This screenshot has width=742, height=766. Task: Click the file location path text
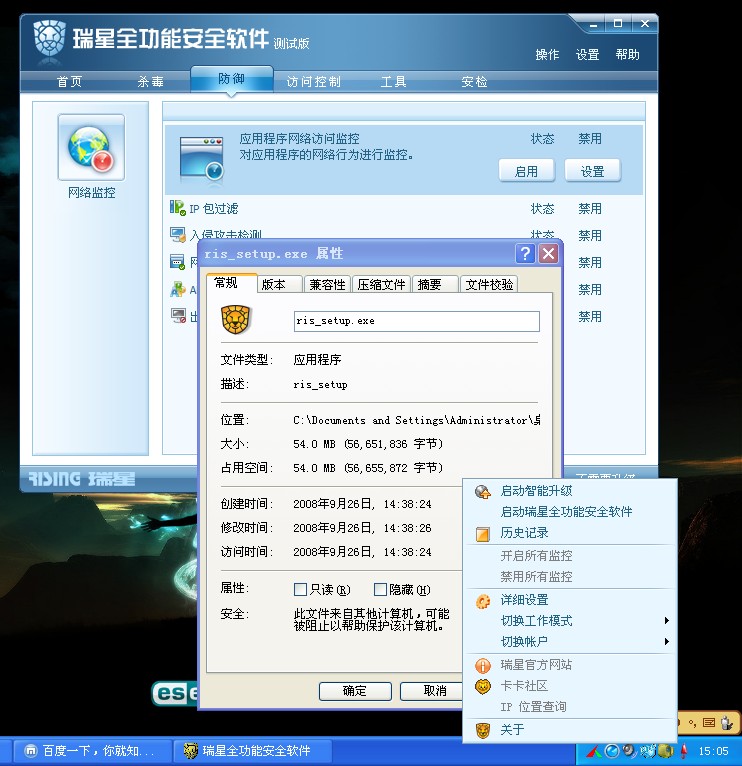[417, 420]
